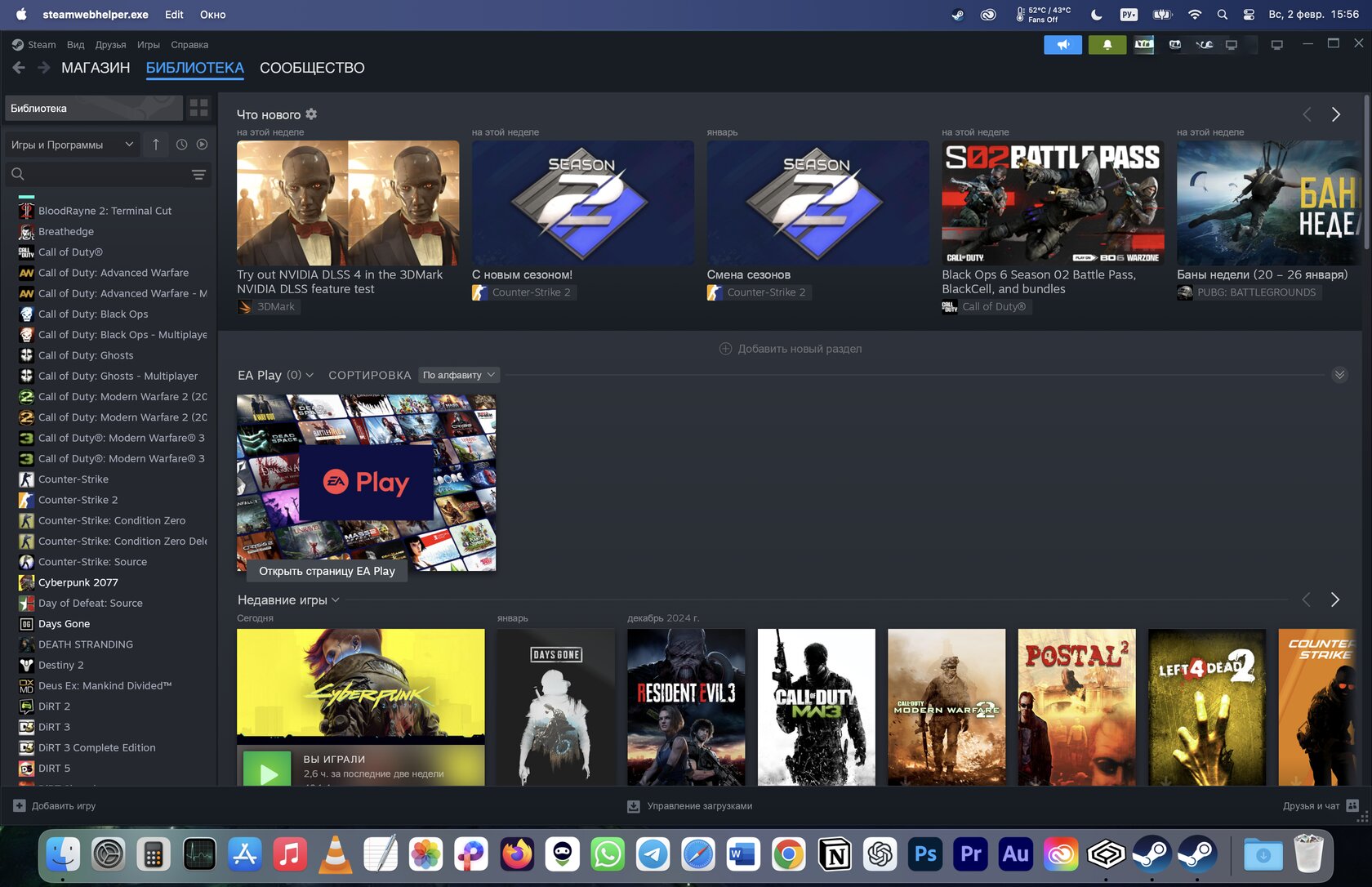Click the library search input field
This screenshot has width=1372, height=887.
click(x=107, y=174)
